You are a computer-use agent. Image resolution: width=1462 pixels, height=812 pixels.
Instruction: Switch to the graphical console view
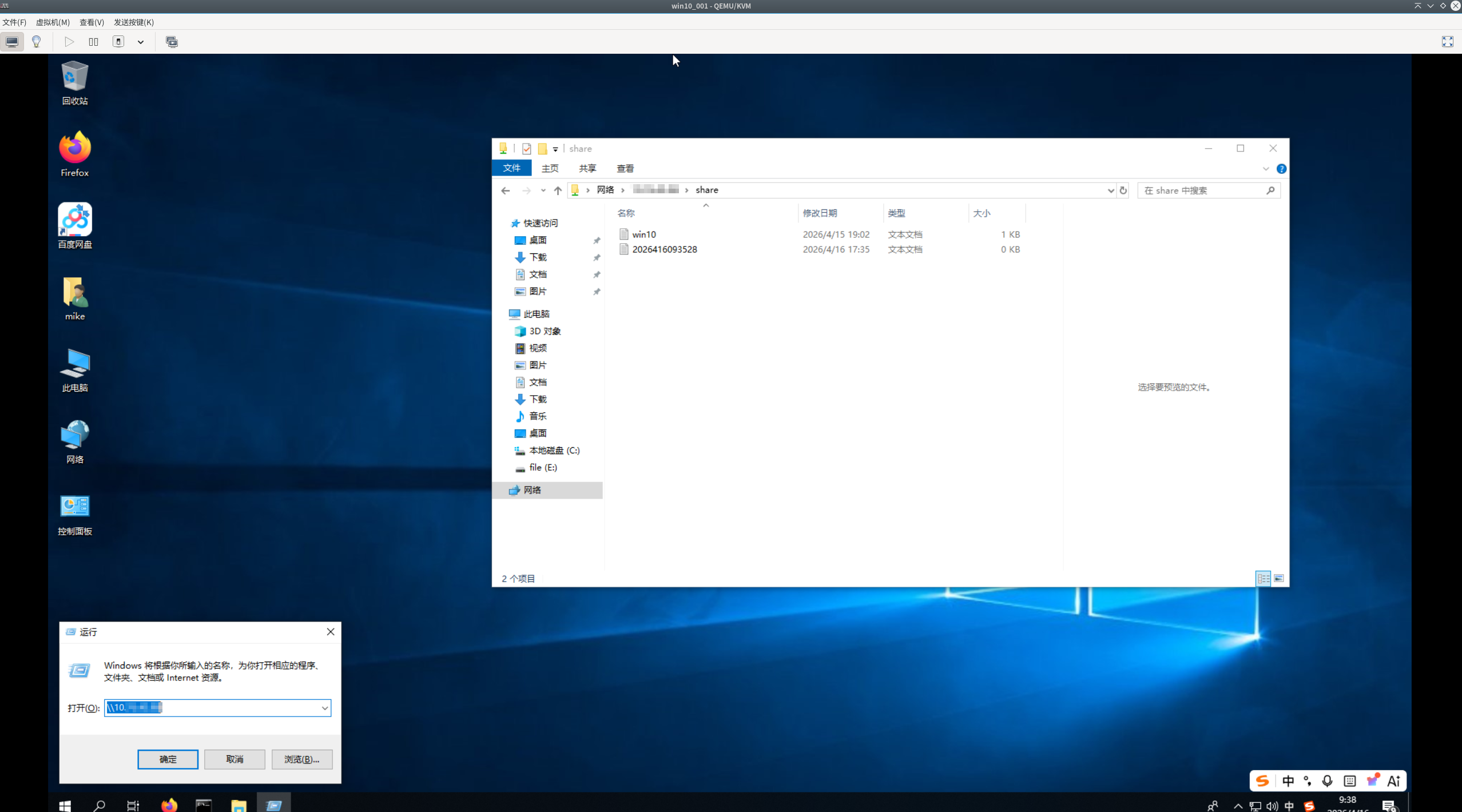(12, 42)
